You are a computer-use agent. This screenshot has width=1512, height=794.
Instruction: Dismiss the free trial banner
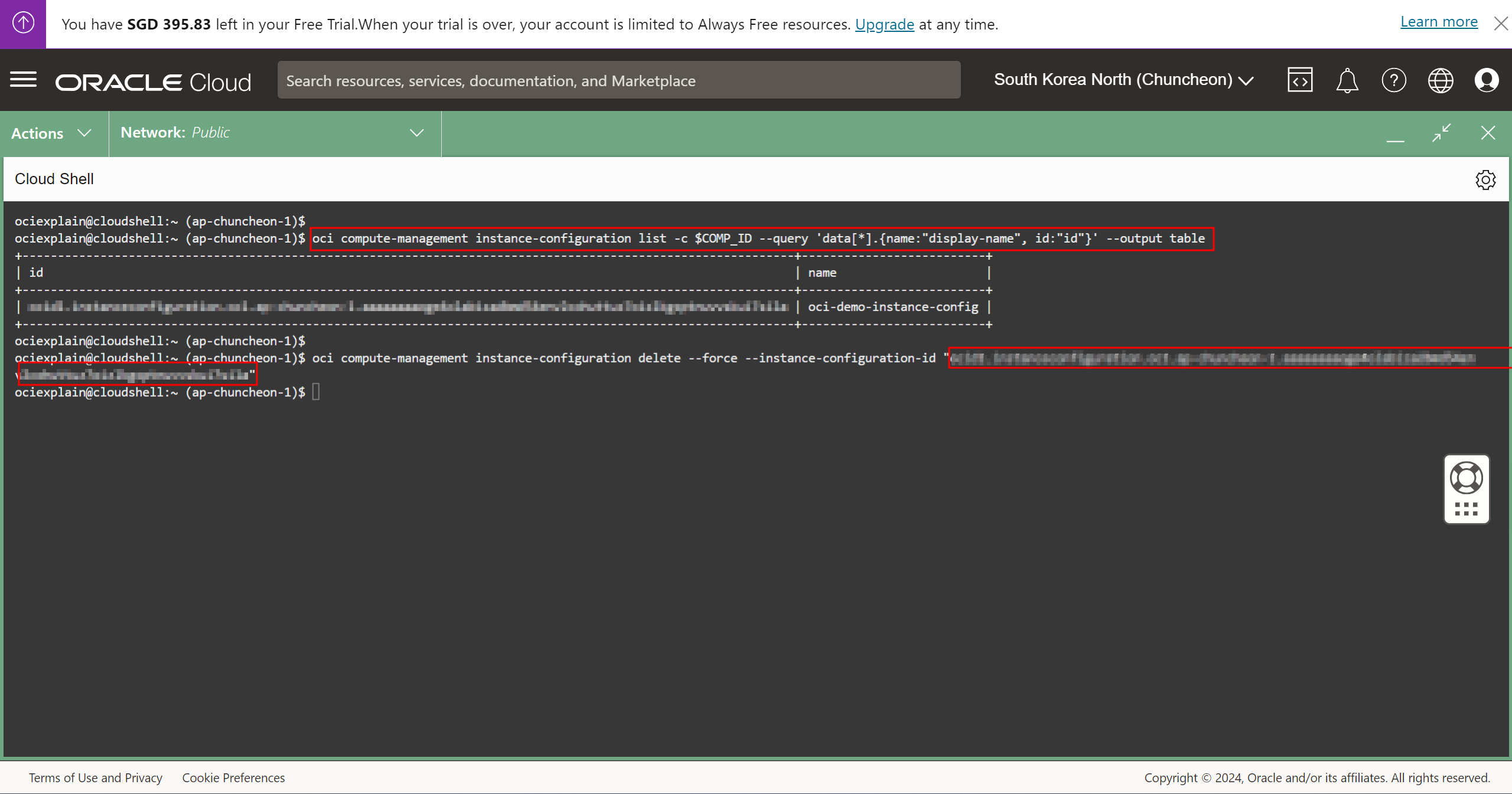click(1501, 24)
